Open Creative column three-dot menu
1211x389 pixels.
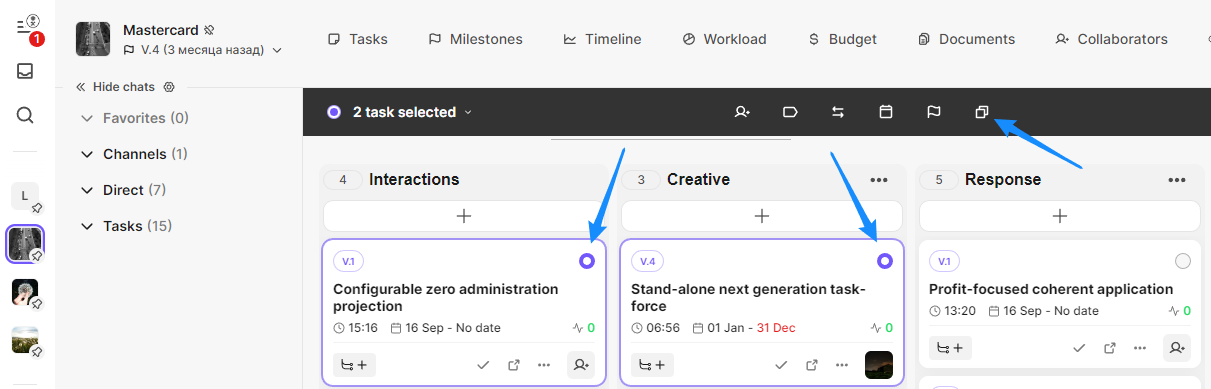click(x=879, y=180)
